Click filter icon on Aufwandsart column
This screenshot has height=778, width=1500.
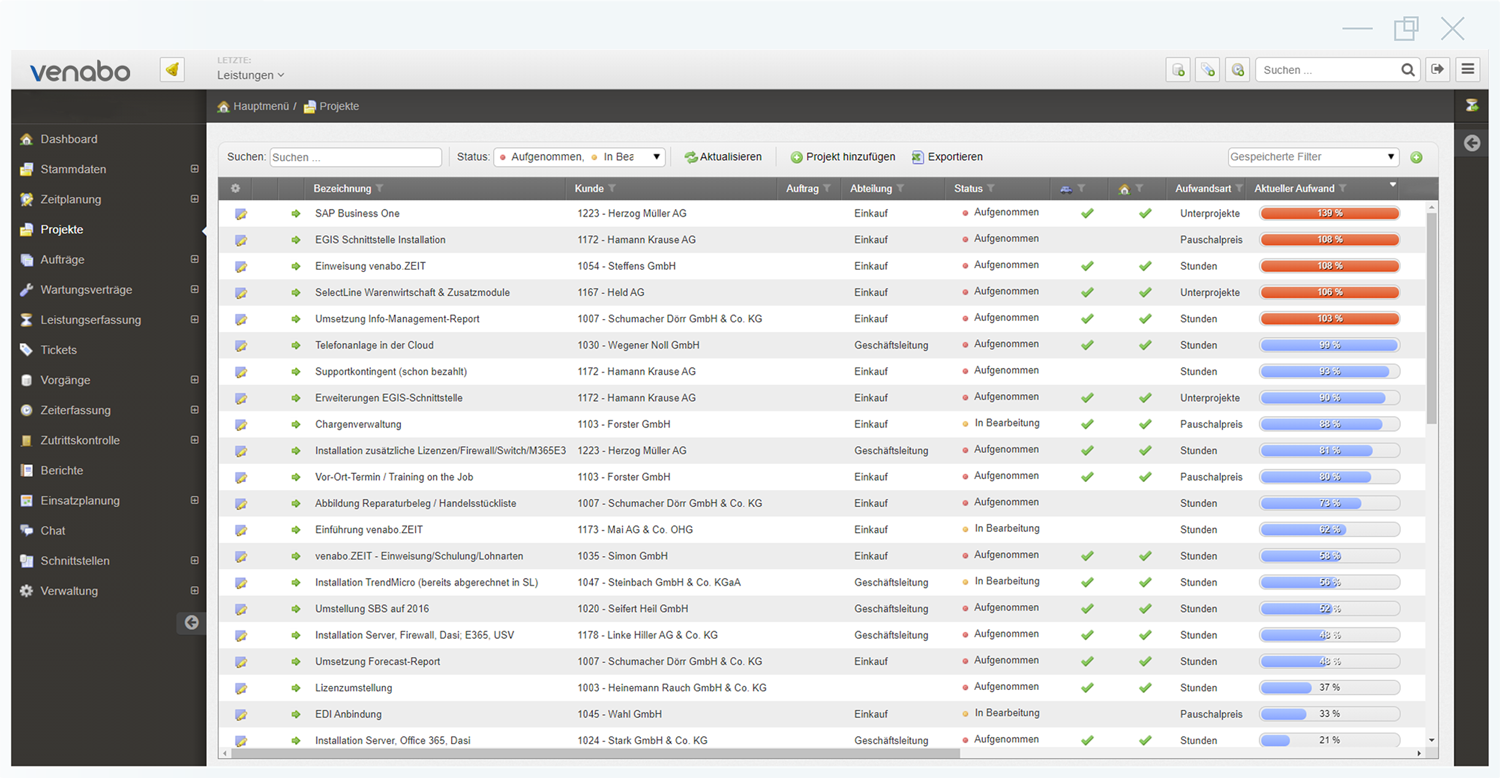(x=1240, y=189)
